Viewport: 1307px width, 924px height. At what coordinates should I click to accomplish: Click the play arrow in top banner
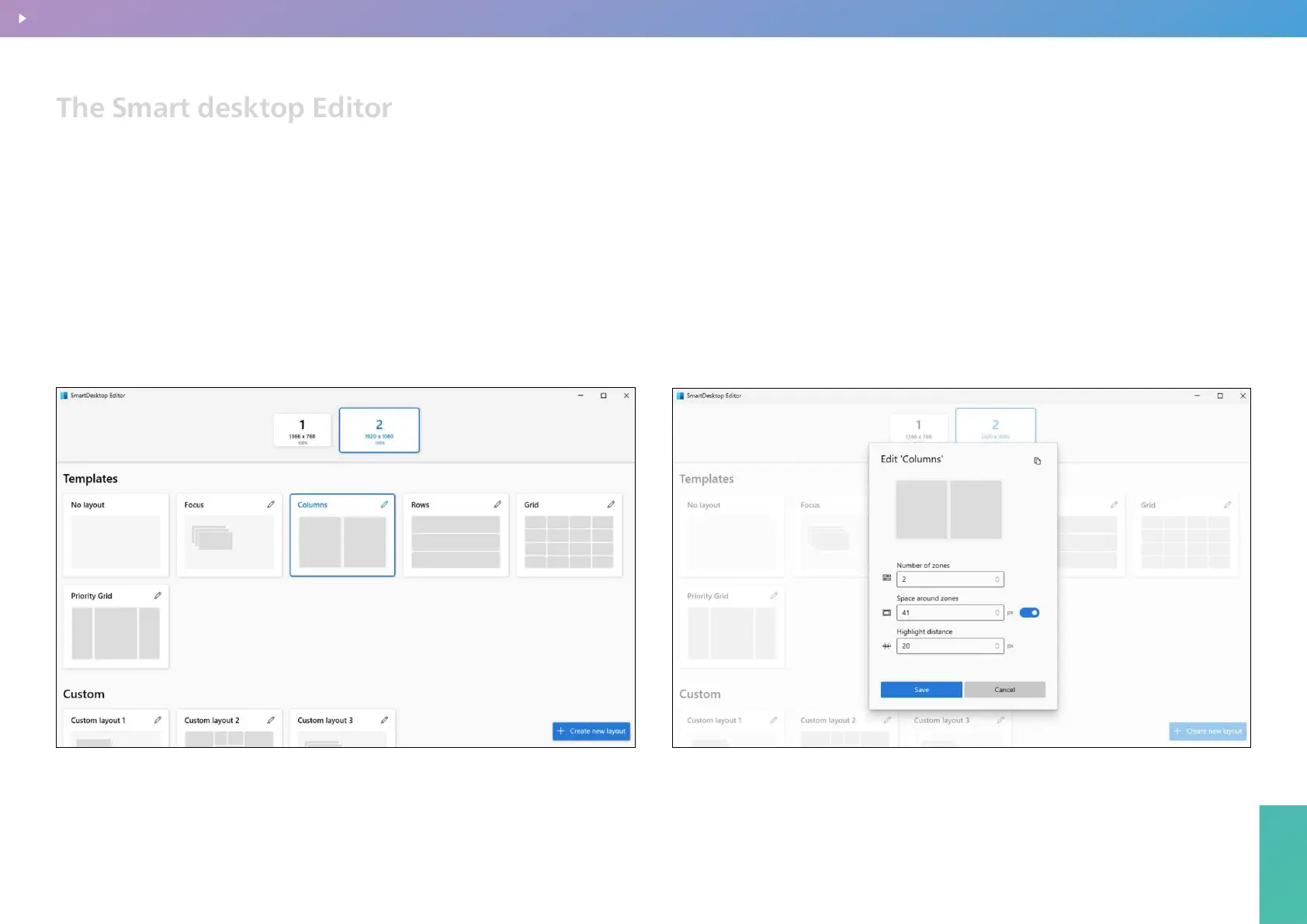click(22, 18)
